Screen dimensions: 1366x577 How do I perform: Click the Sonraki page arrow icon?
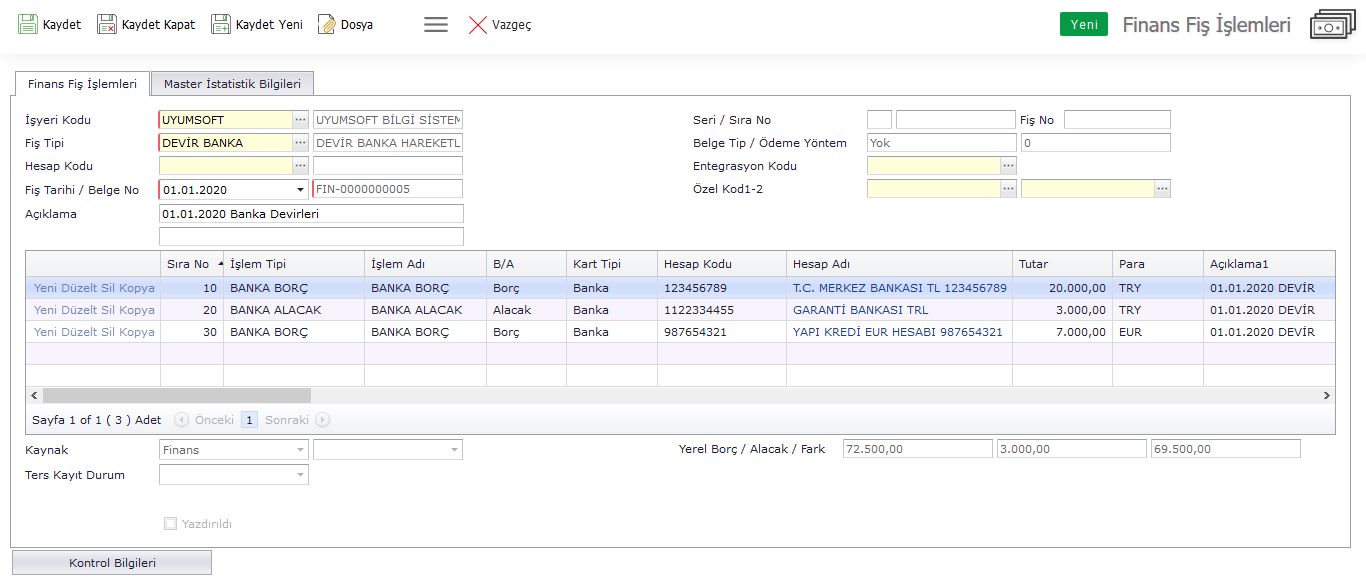coord(323,420)
